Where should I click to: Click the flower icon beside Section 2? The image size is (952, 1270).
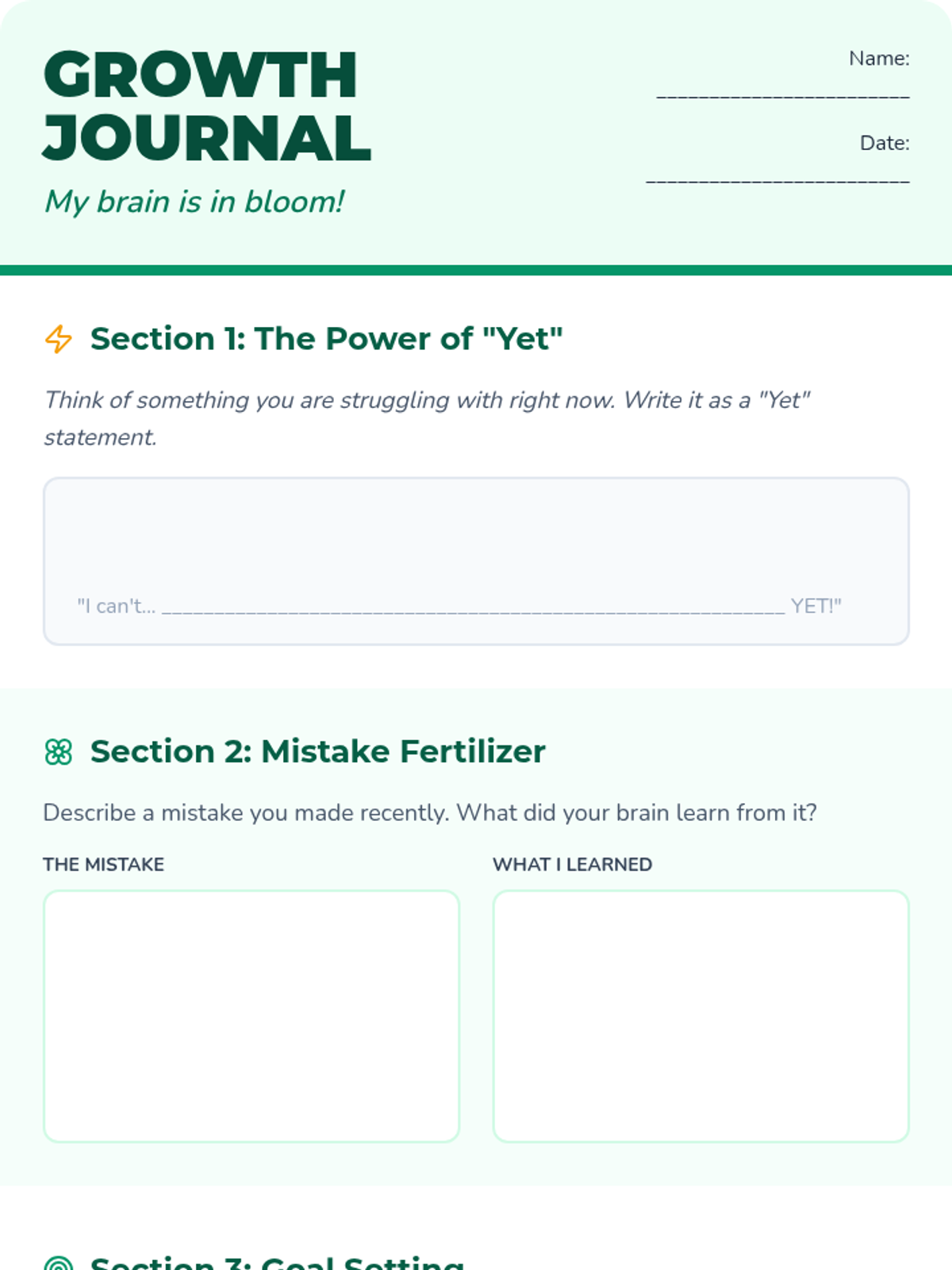pos(58,752)
